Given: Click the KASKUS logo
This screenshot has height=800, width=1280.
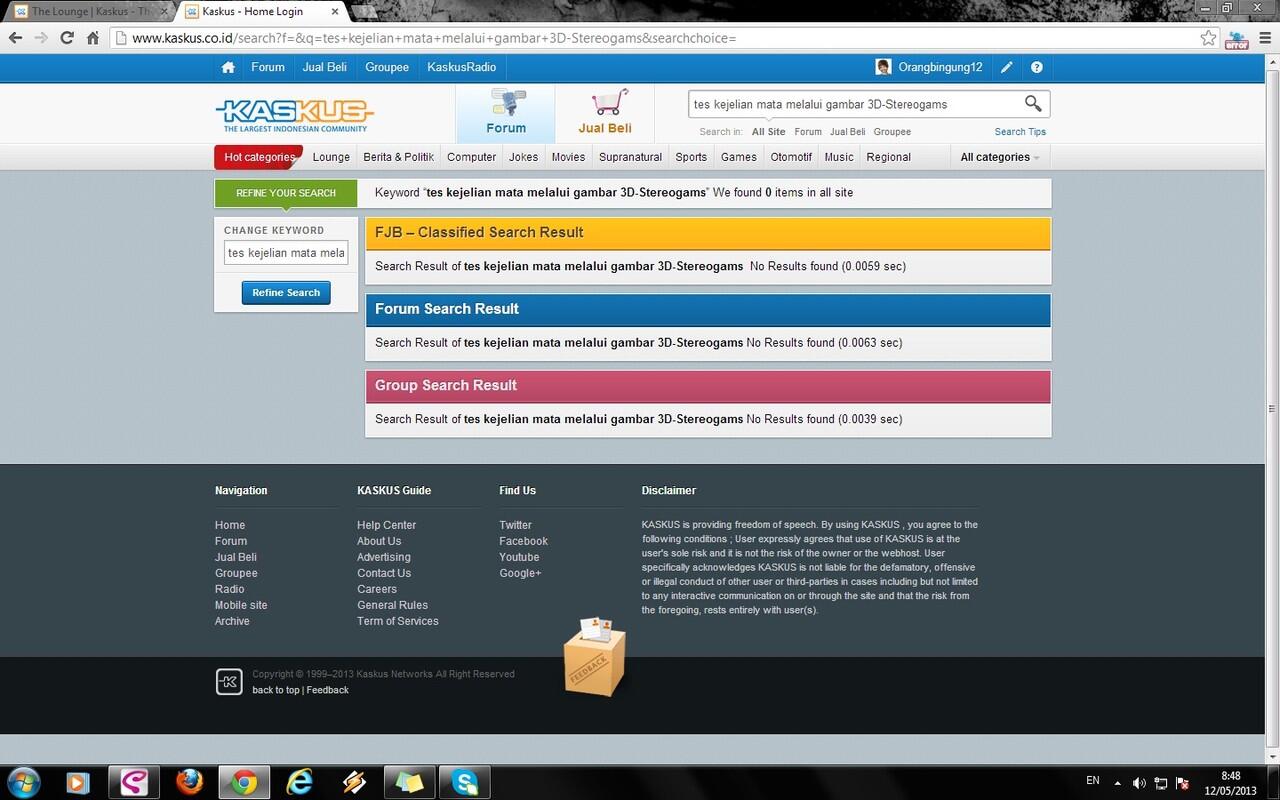Looking at the screenshot, I should (294, 115).
